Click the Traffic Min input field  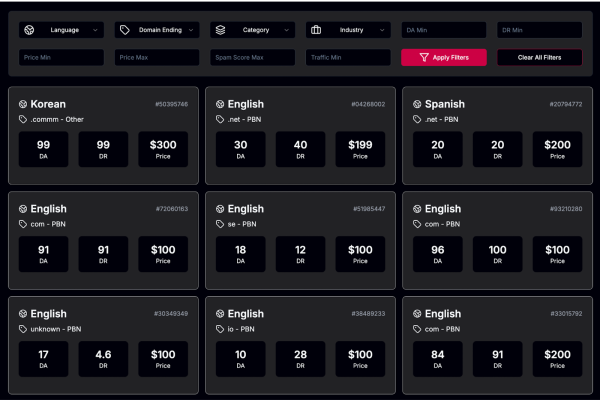pyautogui.click(x=348, y=58)
